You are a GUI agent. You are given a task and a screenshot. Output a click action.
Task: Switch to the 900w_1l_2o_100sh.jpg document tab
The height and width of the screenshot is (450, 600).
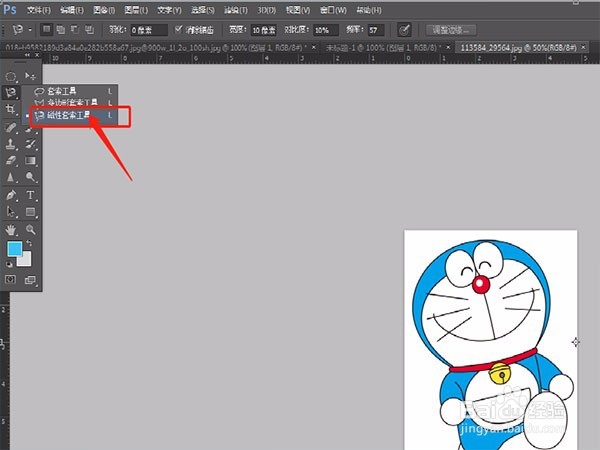pos(154,47)
